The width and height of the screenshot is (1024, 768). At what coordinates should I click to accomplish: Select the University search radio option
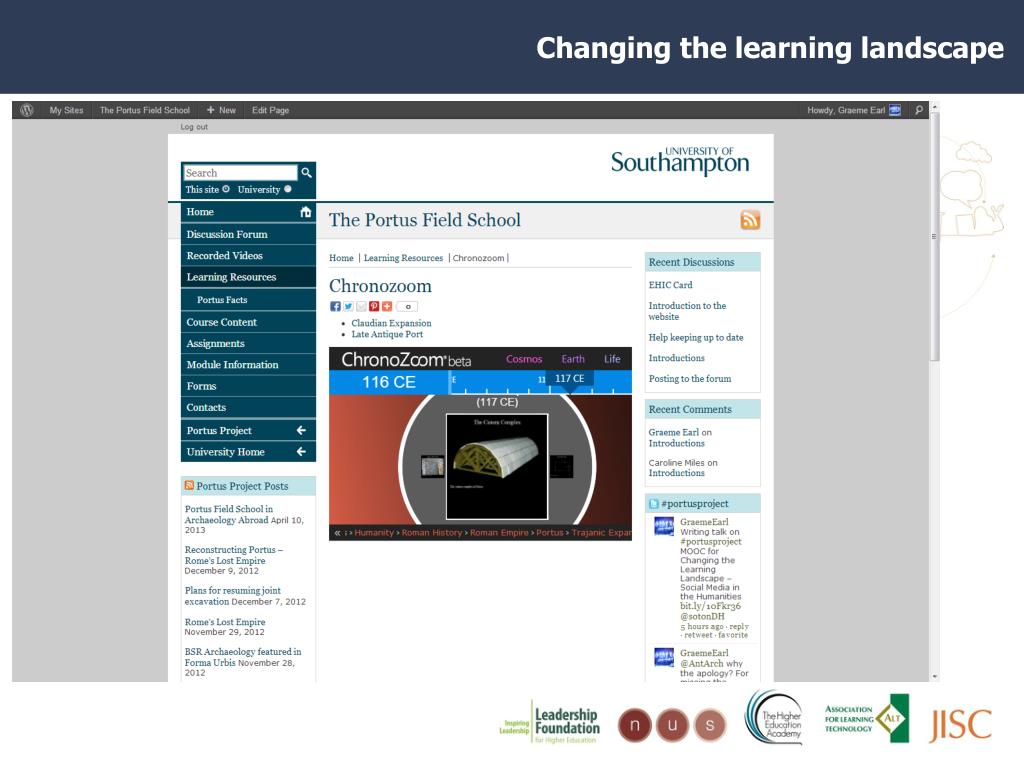[287, 189]
